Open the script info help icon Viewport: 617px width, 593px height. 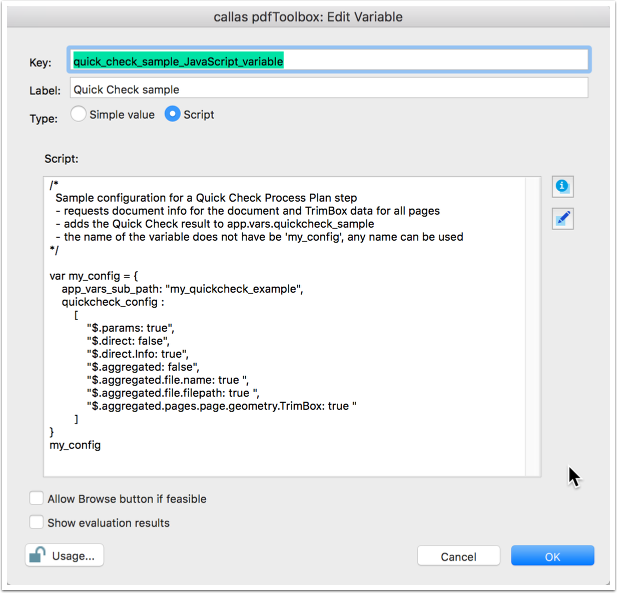[563, 187]
